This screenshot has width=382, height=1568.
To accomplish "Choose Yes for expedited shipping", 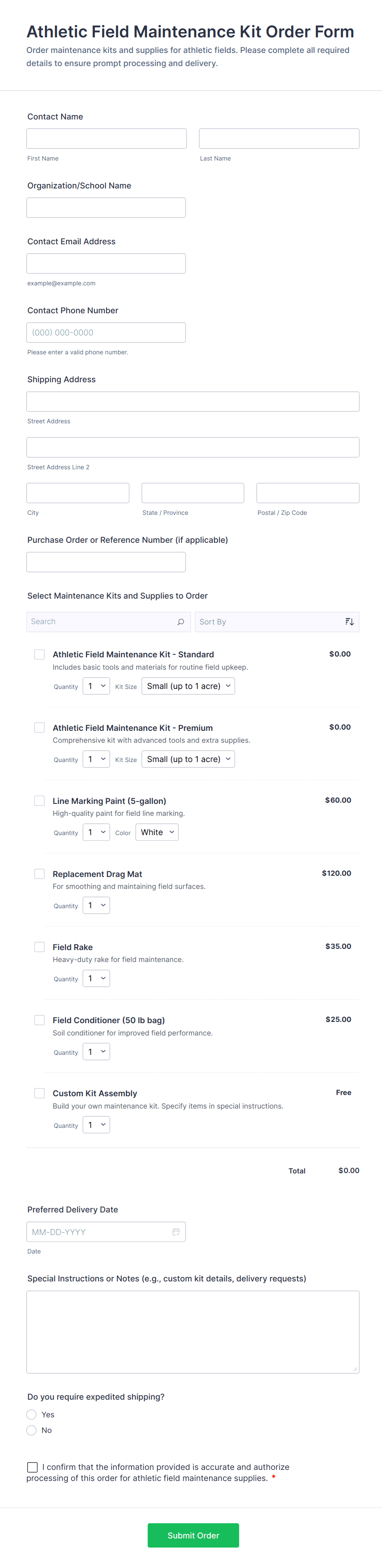I will pos(32,1414).
